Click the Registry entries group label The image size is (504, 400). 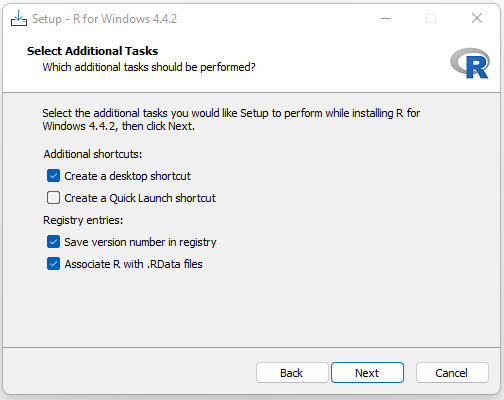click(83, 220)
